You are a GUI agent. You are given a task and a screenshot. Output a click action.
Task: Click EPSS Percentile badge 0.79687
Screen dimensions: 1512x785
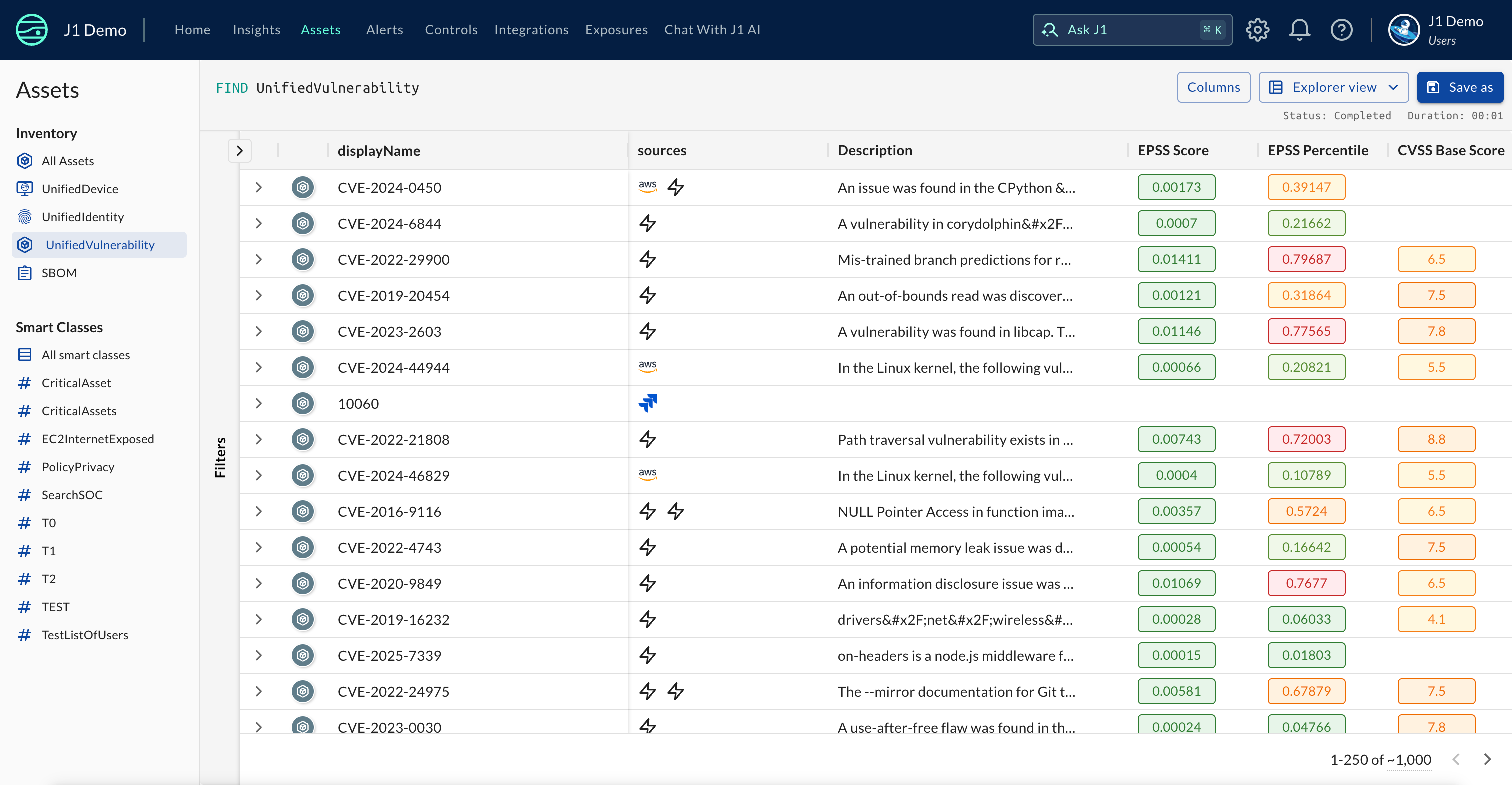pyautogui.click(x=1306, y=259)
